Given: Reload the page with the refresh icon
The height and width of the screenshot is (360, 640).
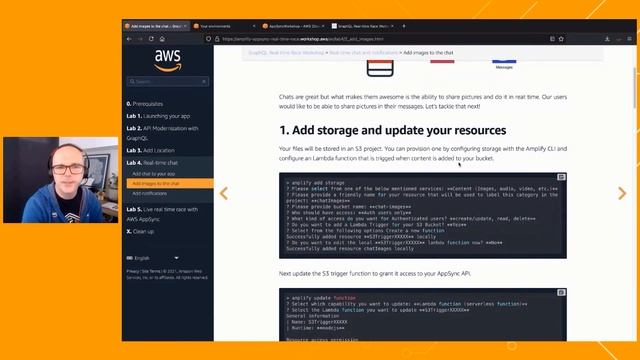Looking at the screenshot, I should pos(151,39).
